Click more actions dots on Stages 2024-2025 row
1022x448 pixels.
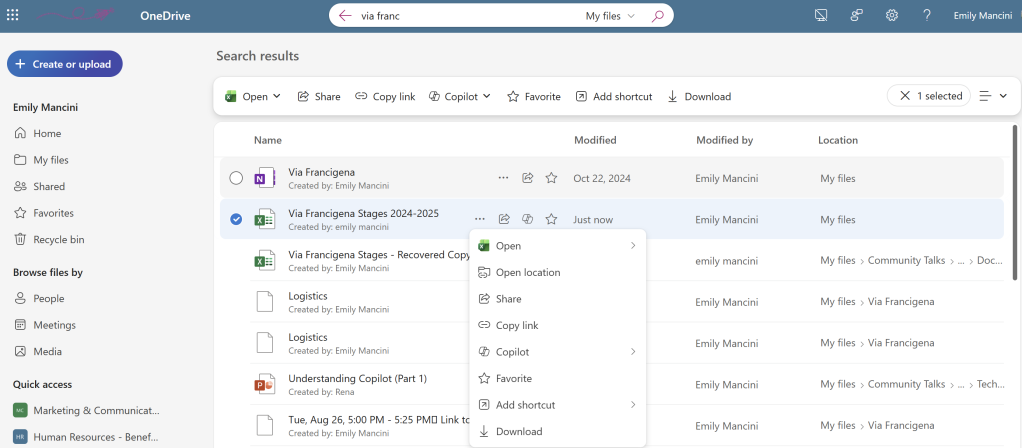[480, 219]
